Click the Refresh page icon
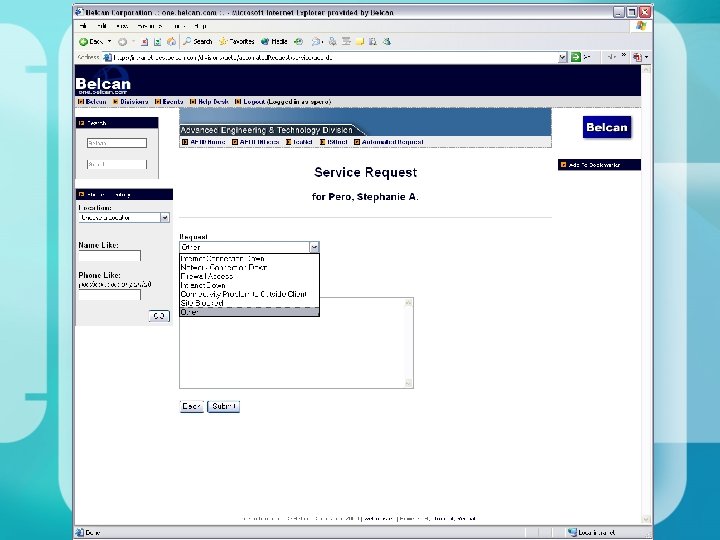The image size is (720, 540). point(158,42)
